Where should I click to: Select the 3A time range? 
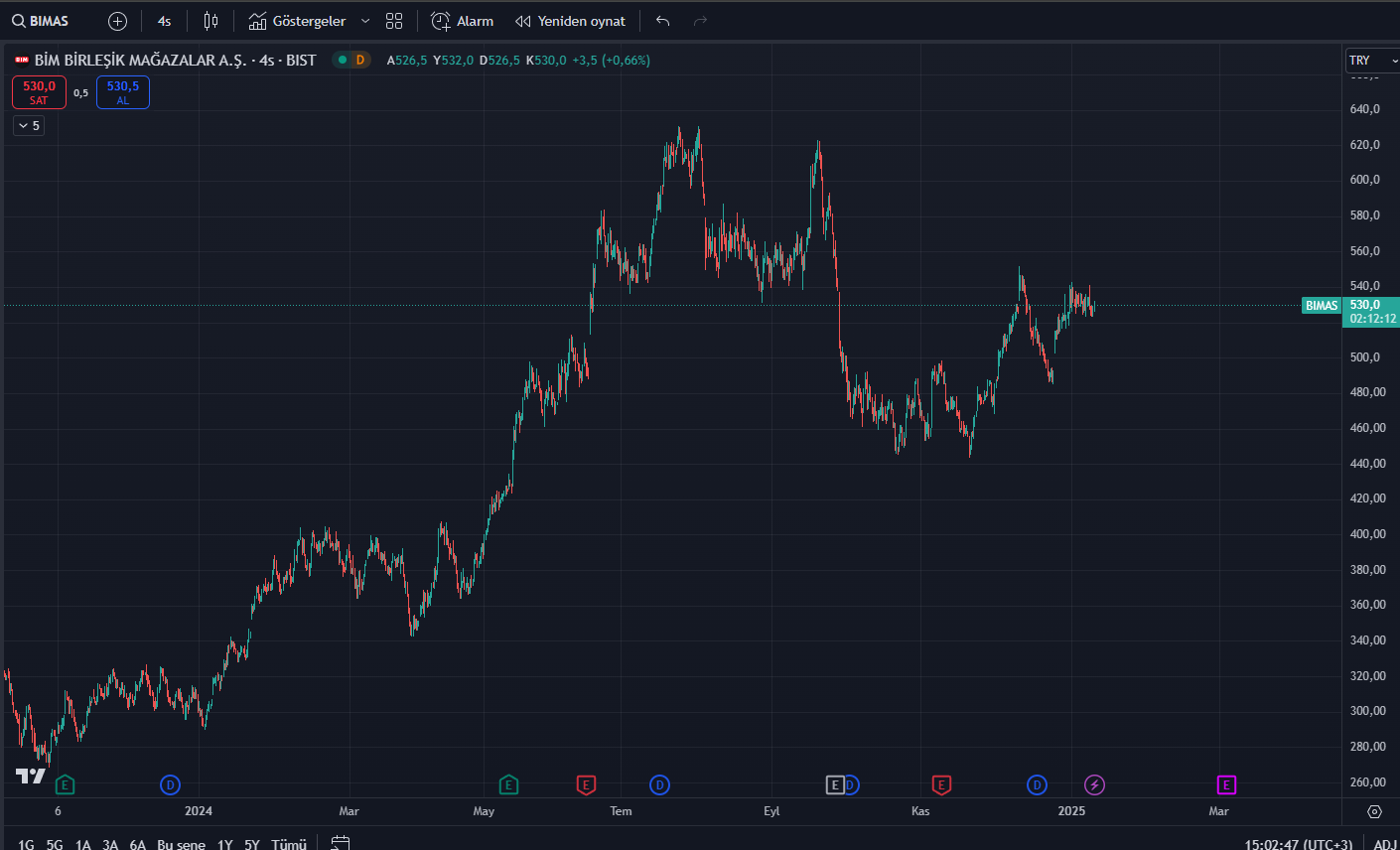tap(110, 844)
